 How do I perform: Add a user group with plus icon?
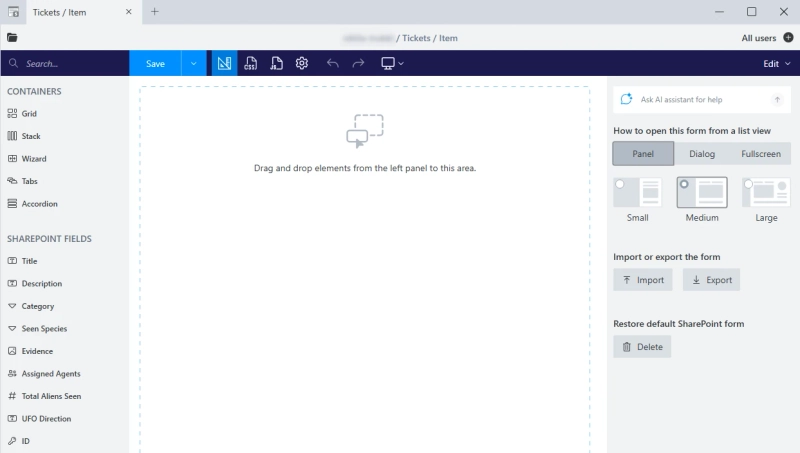pos(788,38)
